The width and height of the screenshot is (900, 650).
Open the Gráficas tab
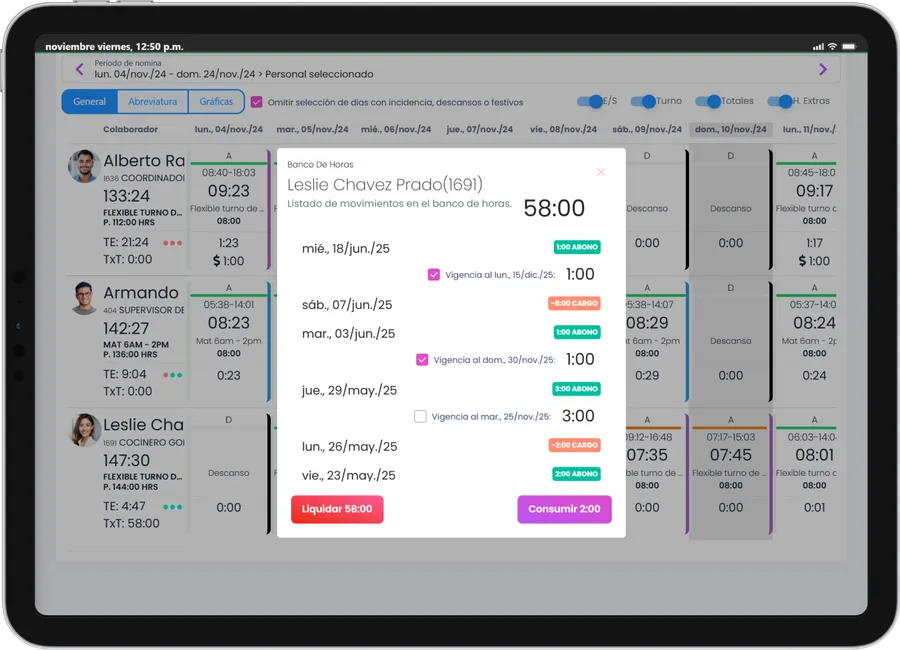[x=216, y=102]
